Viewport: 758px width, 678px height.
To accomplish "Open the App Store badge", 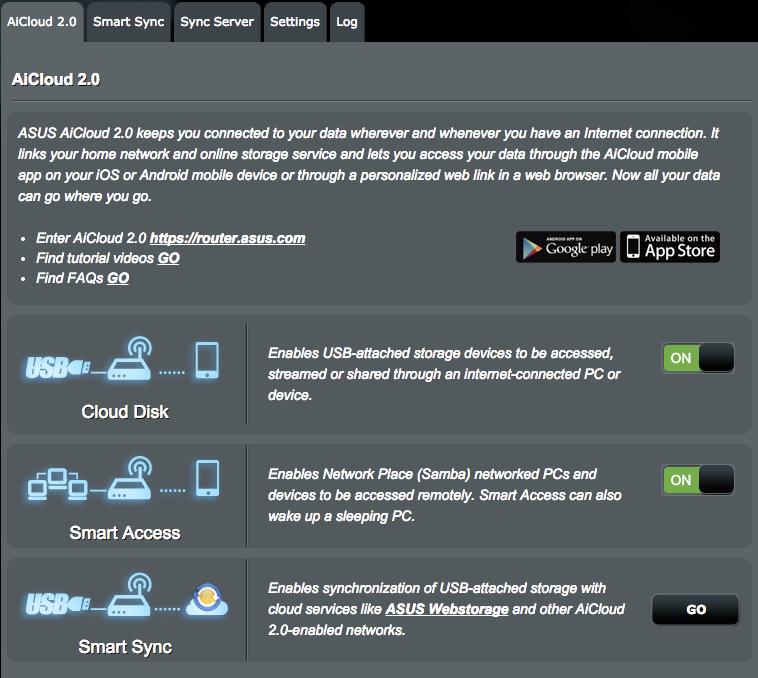I will coord(670,247).
